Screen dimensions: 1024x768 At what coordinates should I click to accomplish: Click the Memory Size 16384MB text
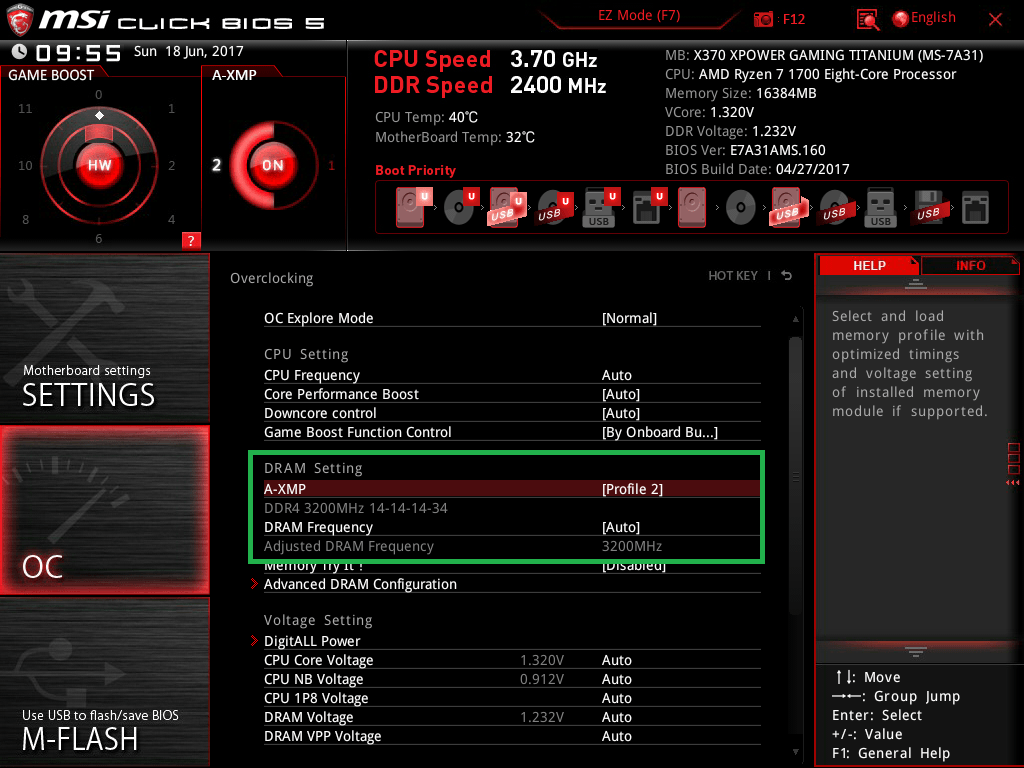coord(741,93)
